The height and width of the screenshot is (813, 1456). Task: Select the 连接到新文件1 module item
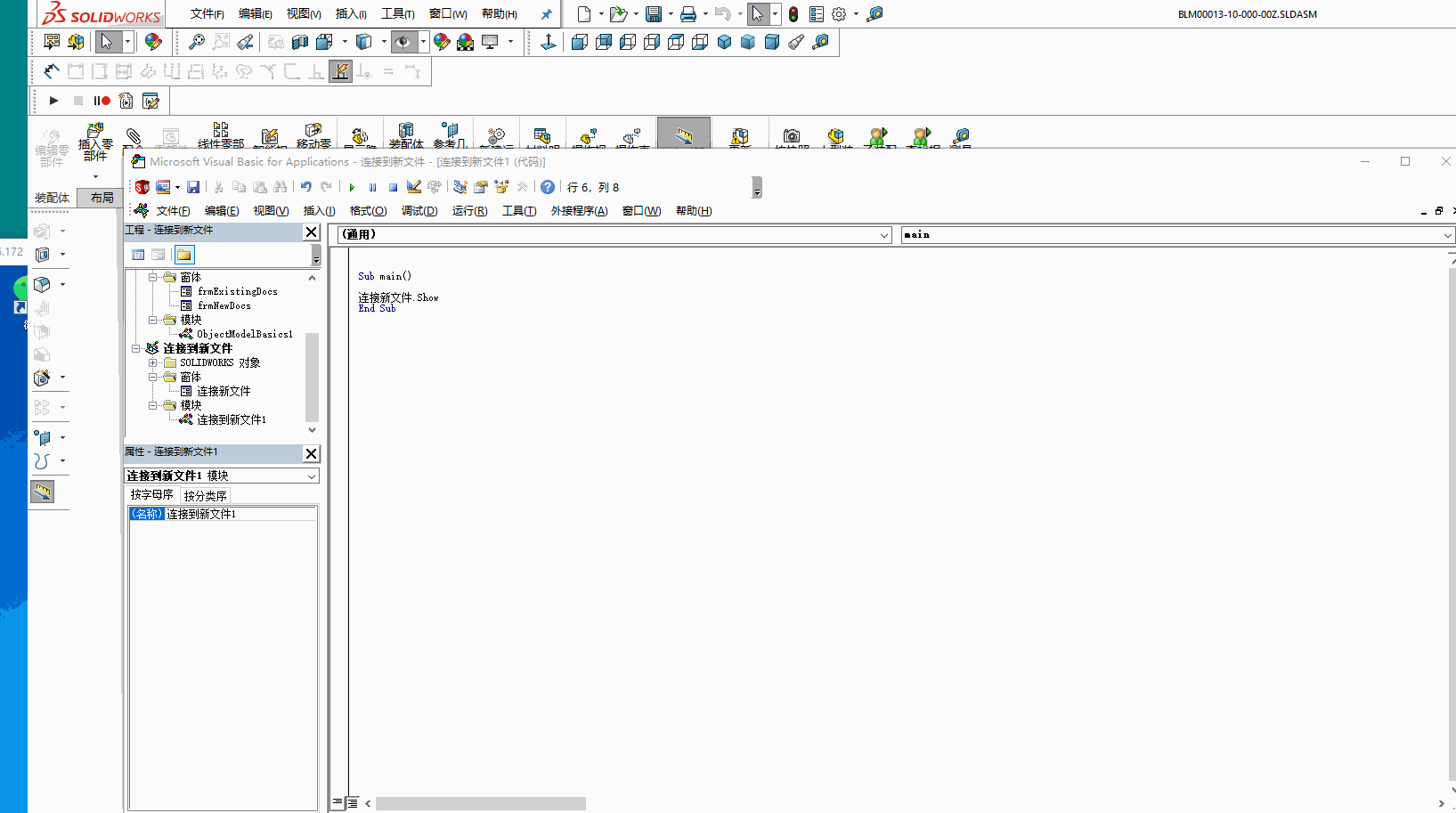[232, 419]
